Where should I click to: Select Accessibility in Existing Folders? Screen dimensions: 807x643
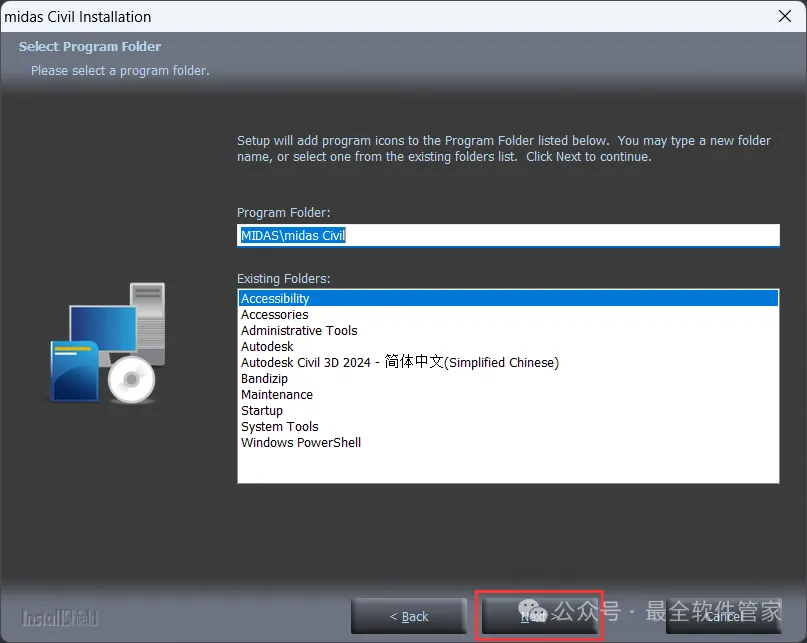pos(508,298)
